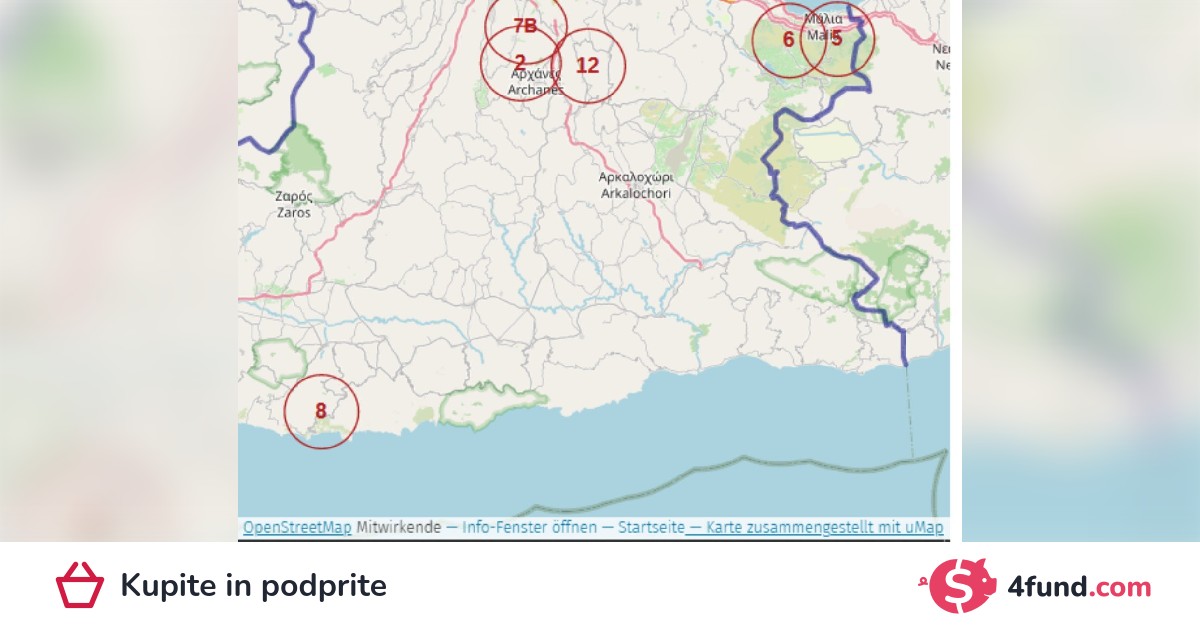The image size is (1200, 630).
Task: Click the map marker labeled 6
Action: pos(788,40)
